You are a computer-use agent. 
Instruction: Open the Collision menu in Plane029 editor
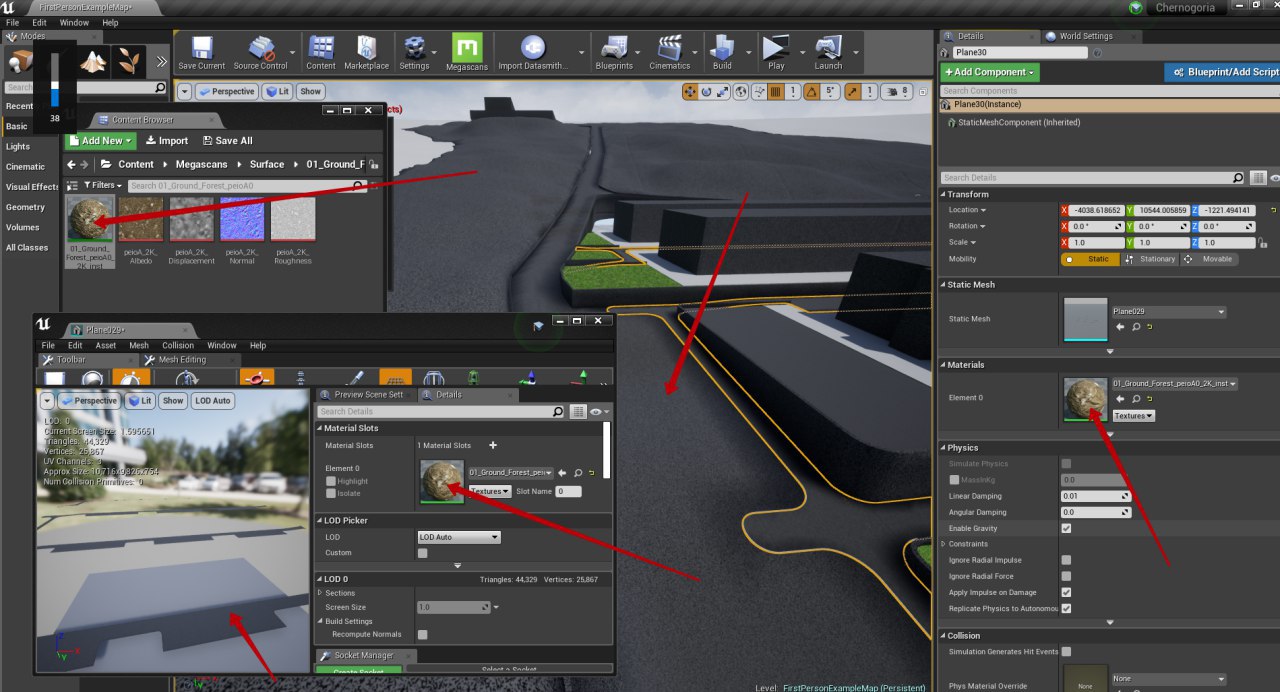[x=178, y=345]
